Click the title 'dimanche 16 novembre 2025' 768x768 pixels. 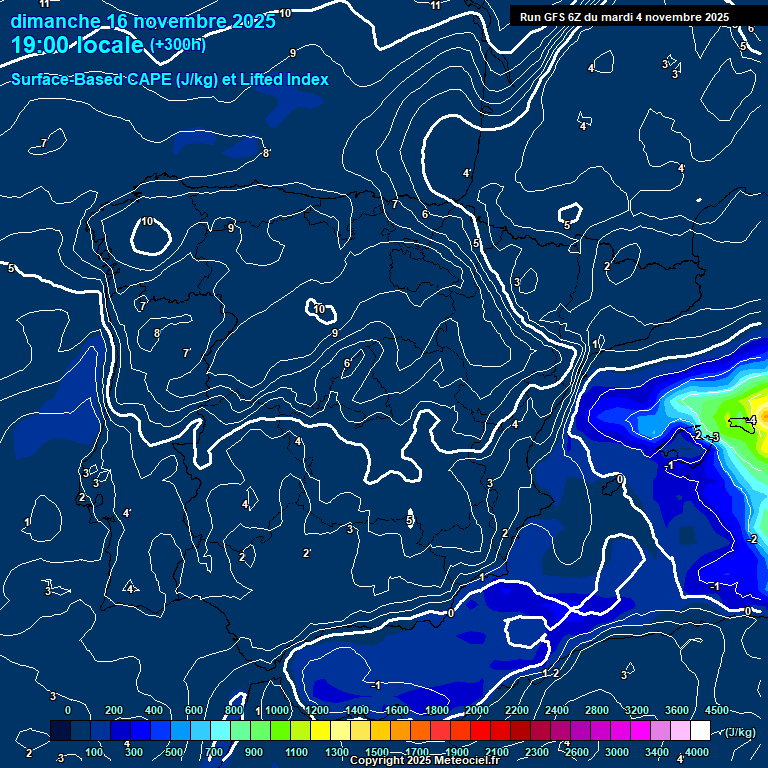143,22
